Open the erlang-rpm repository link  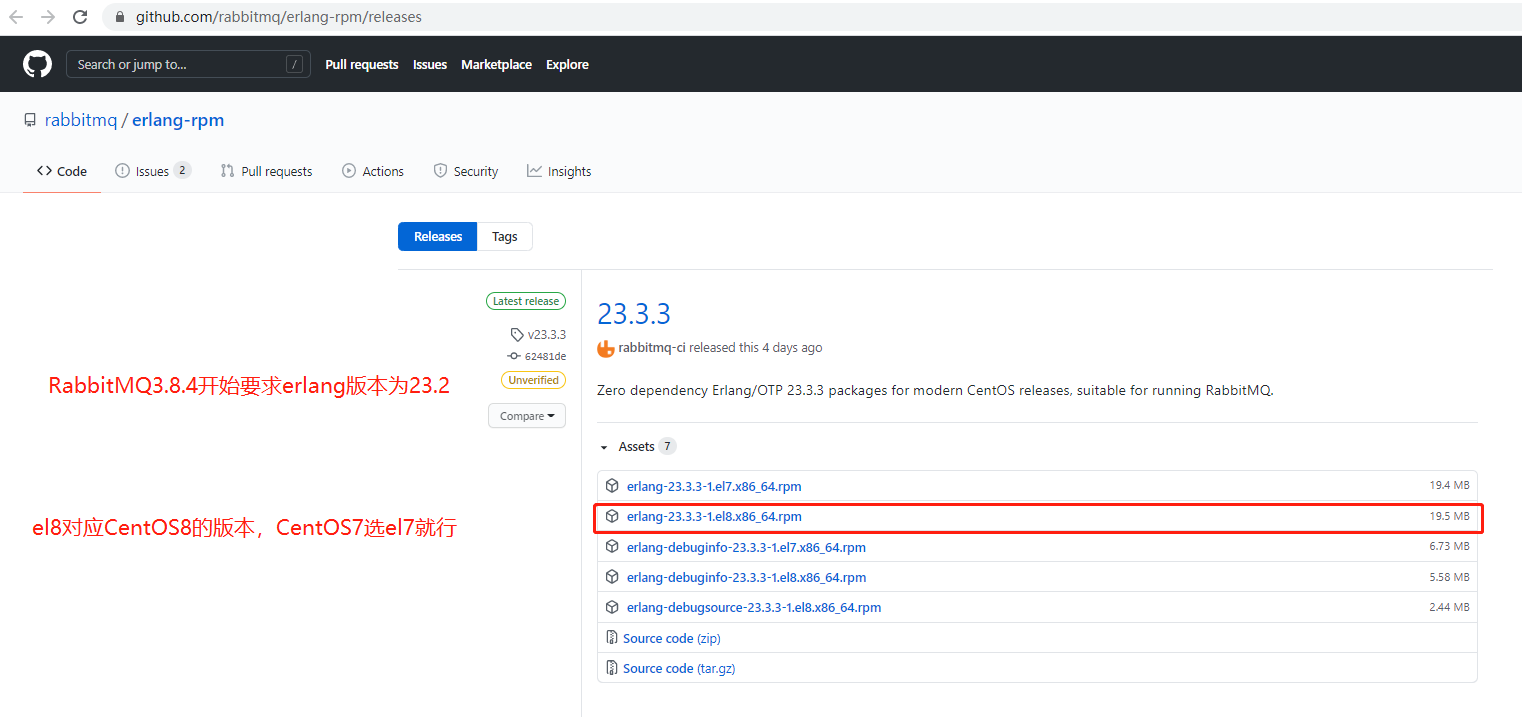pos(178,120)
